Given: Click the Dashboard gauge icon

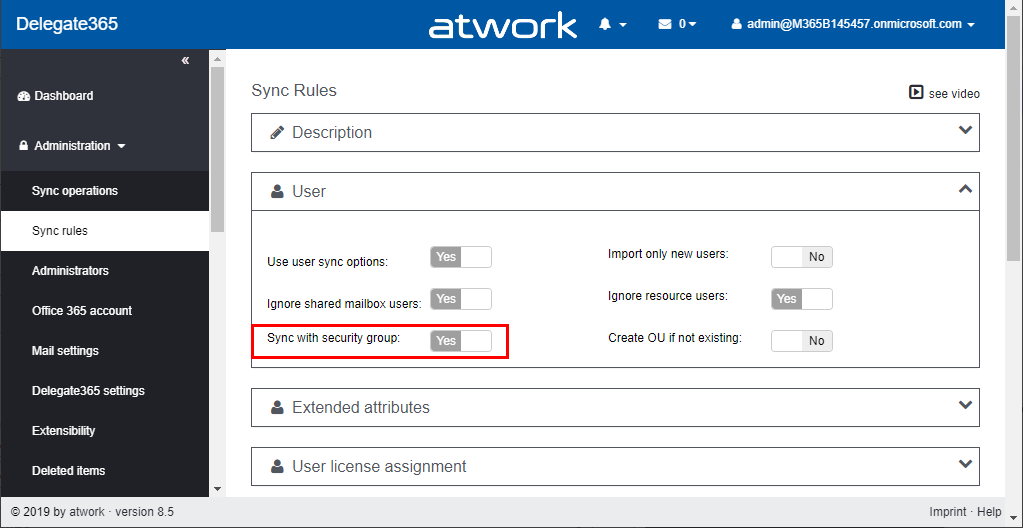Looking at the screenshot, I should pyautogui.click(x=24, y=96).
